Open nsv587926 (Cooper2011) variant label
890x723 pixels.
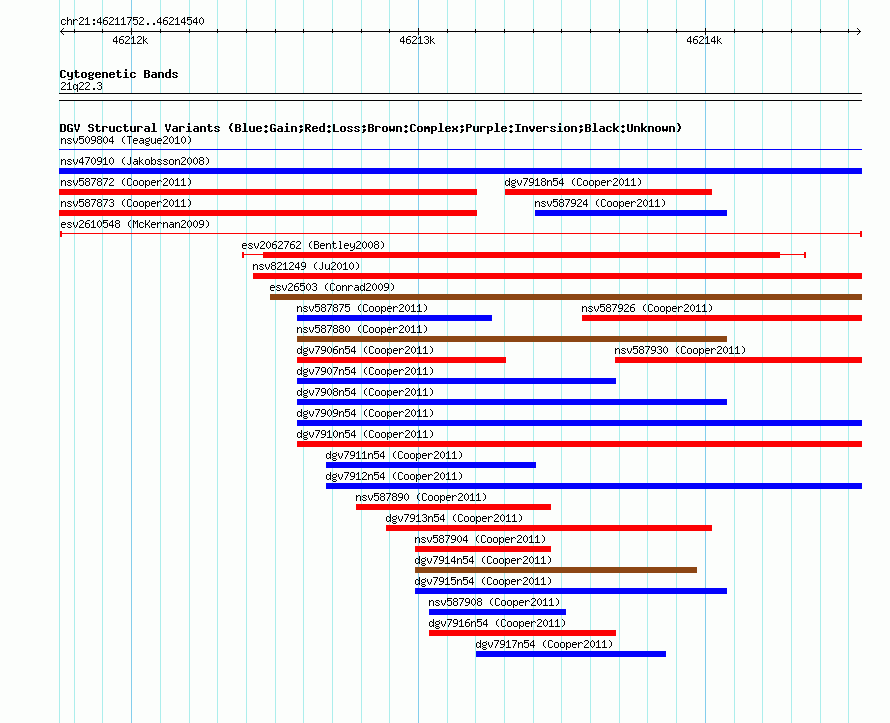[x=647, y=308]
